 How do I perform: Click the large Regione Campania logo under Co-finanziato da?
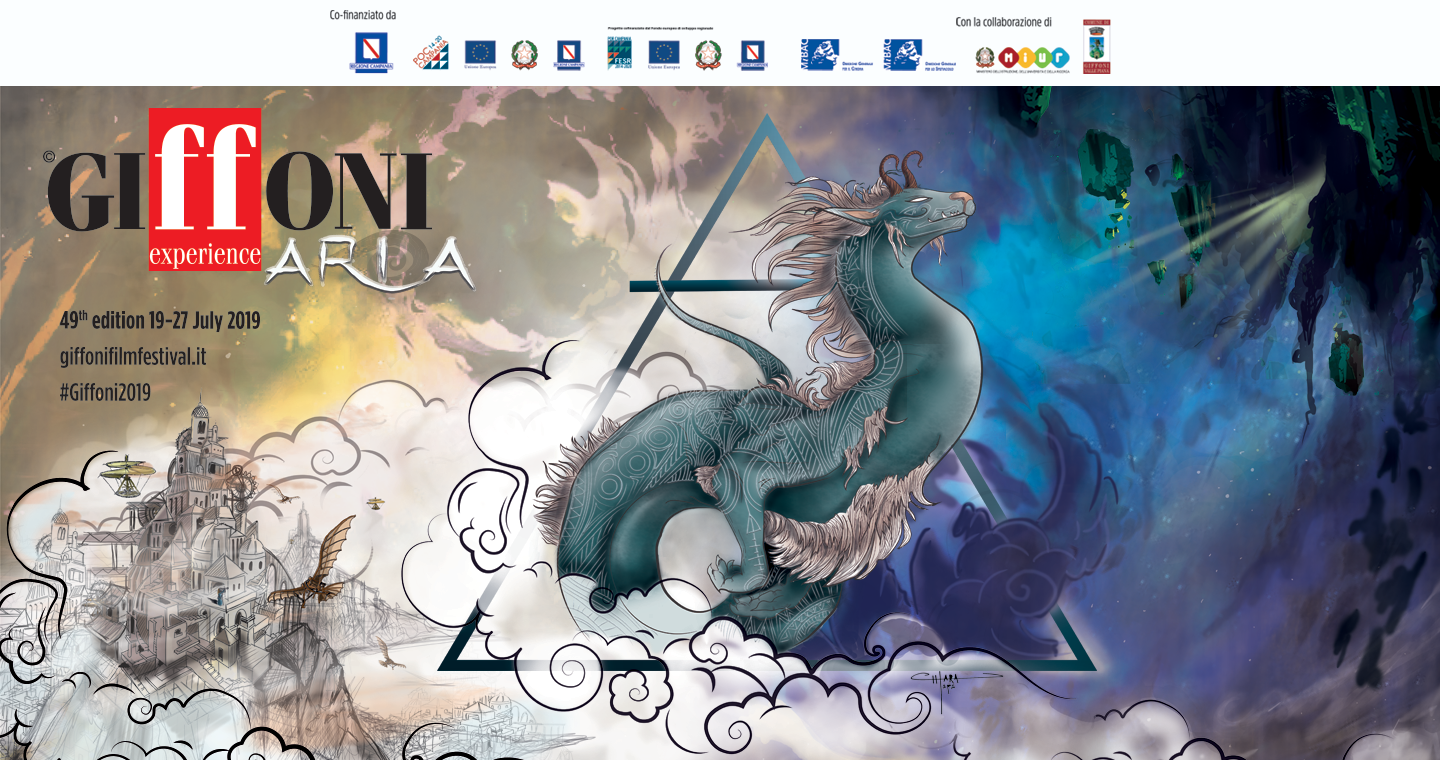pos(369,53)
